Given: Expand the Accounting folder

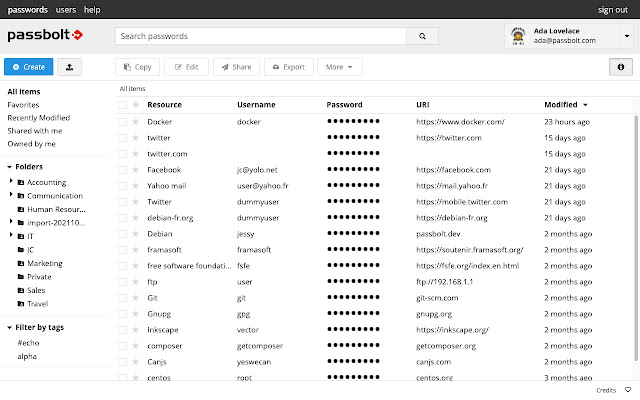Looking at the screenshot, I should tap(11, 182).
